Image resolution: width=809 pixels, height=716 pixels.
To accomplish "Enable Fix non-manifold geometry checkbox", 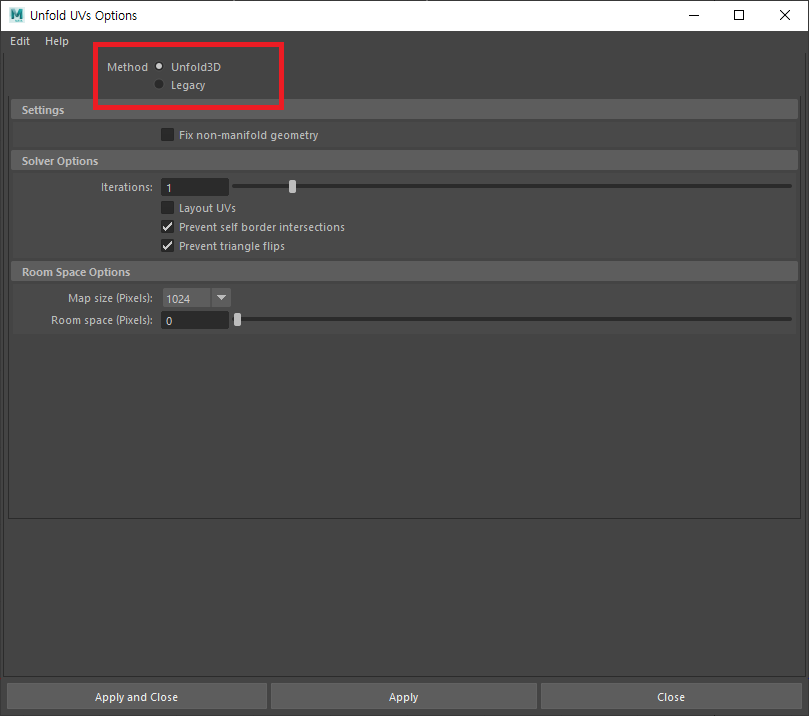I will 167,135.
